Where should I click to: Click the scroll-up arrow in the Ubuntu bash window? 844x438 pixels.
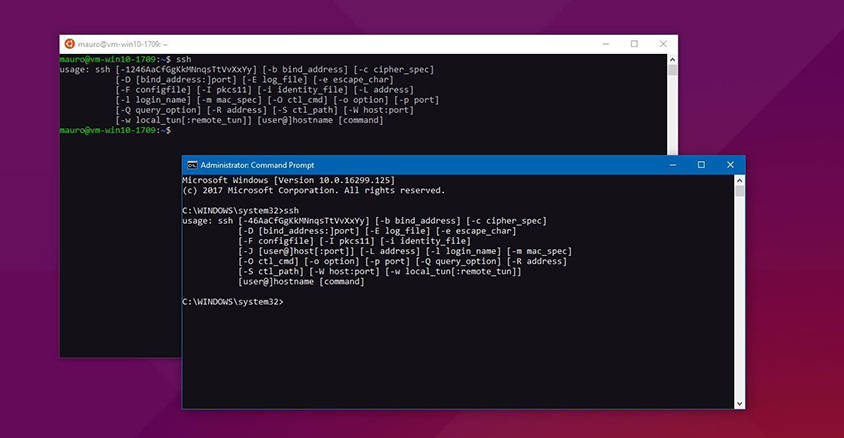point(672,59)
